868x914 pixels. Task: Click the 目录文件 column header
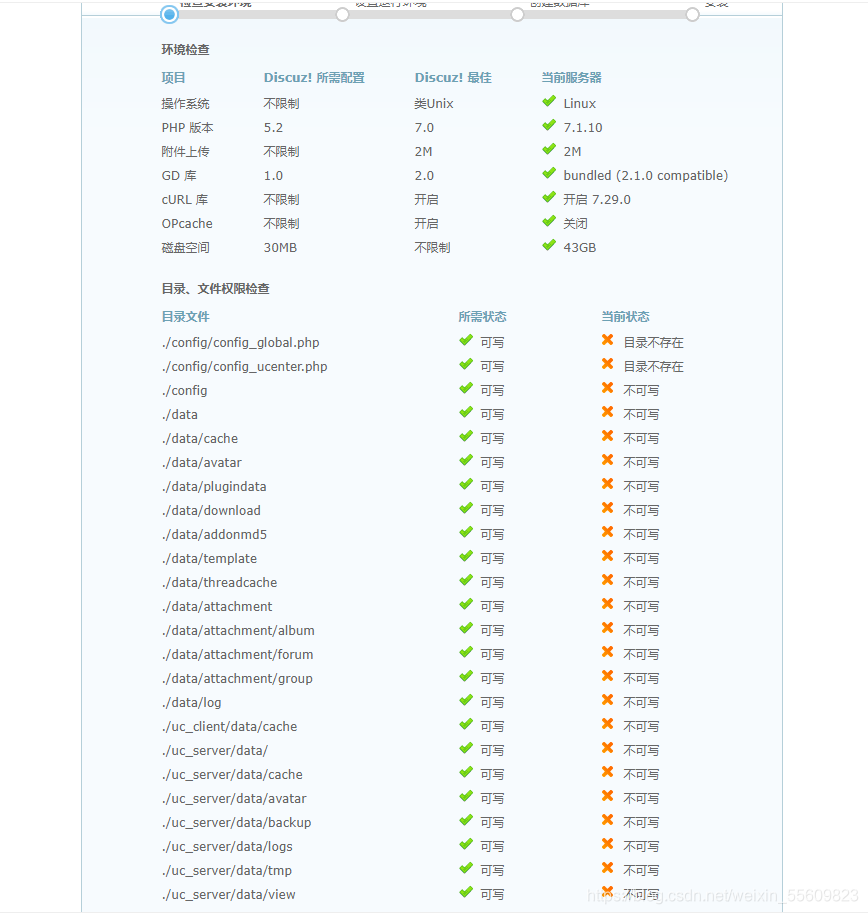[185, 317]
